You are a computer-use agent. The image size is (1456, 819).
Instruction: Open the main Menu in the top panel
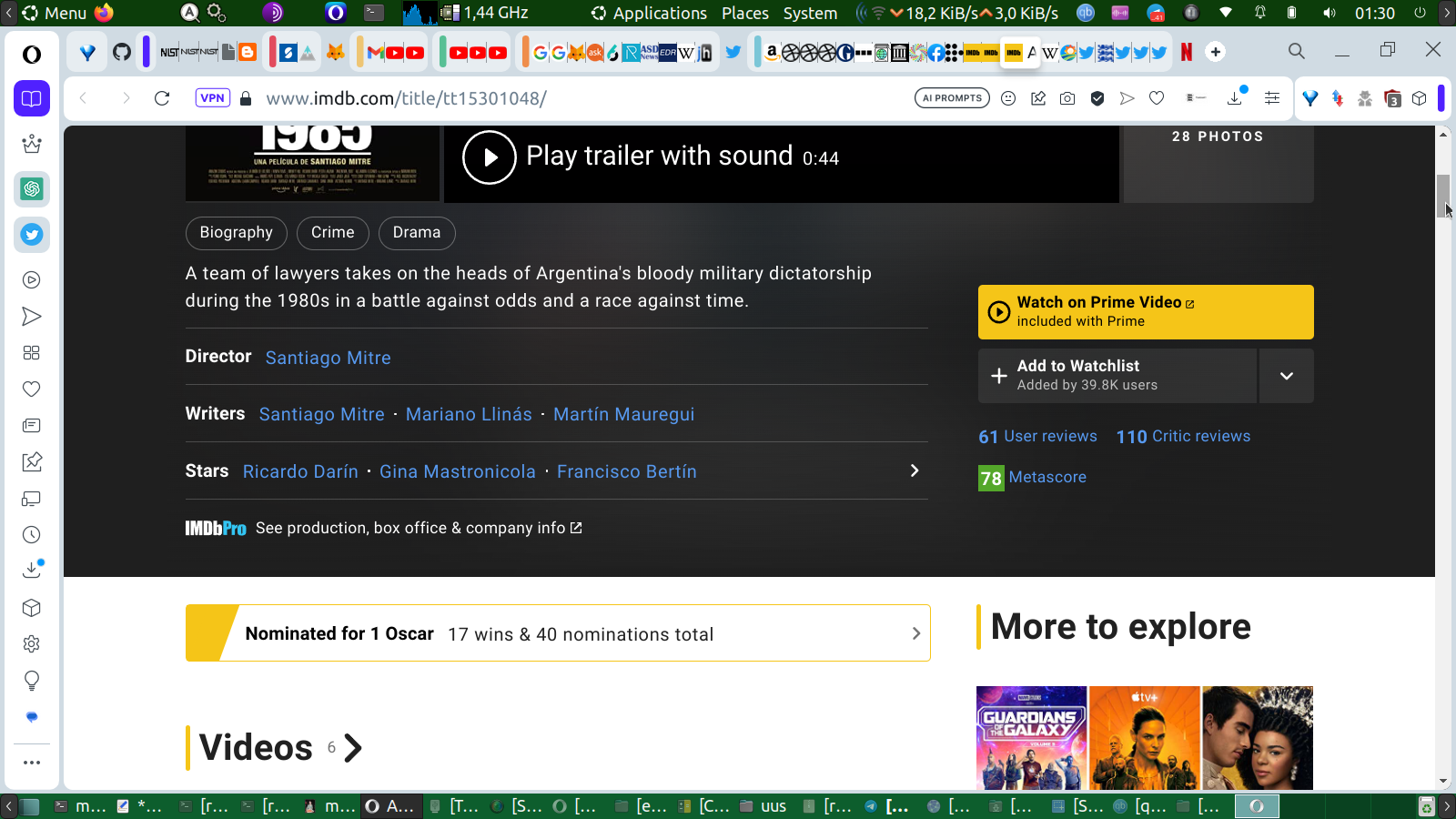click(55, 13)
